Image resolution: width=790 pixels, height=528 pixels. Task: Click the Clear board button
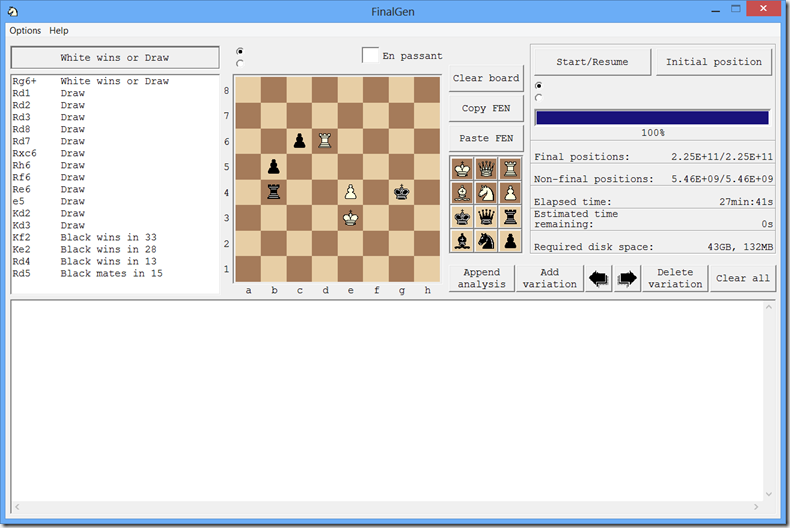point(486,78)
